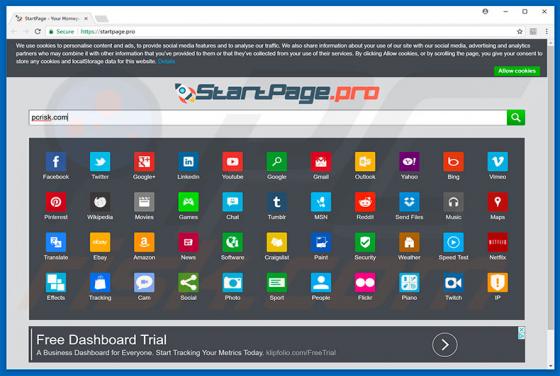Open the Software shortcut

point(232,242)
